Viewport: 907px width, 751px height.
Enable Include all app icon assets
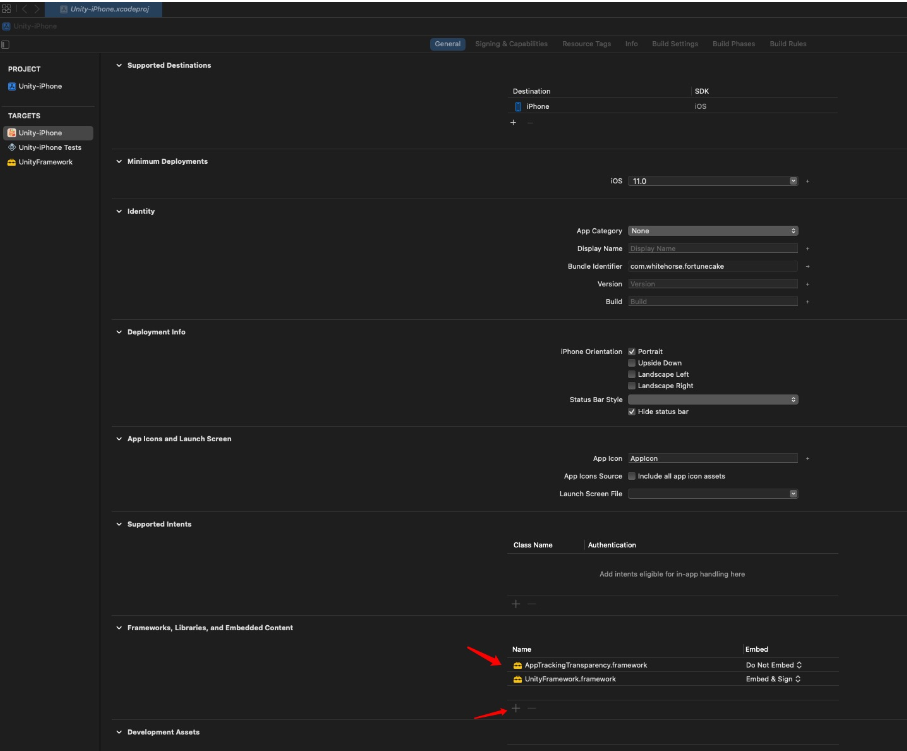[x=632, y=476]
